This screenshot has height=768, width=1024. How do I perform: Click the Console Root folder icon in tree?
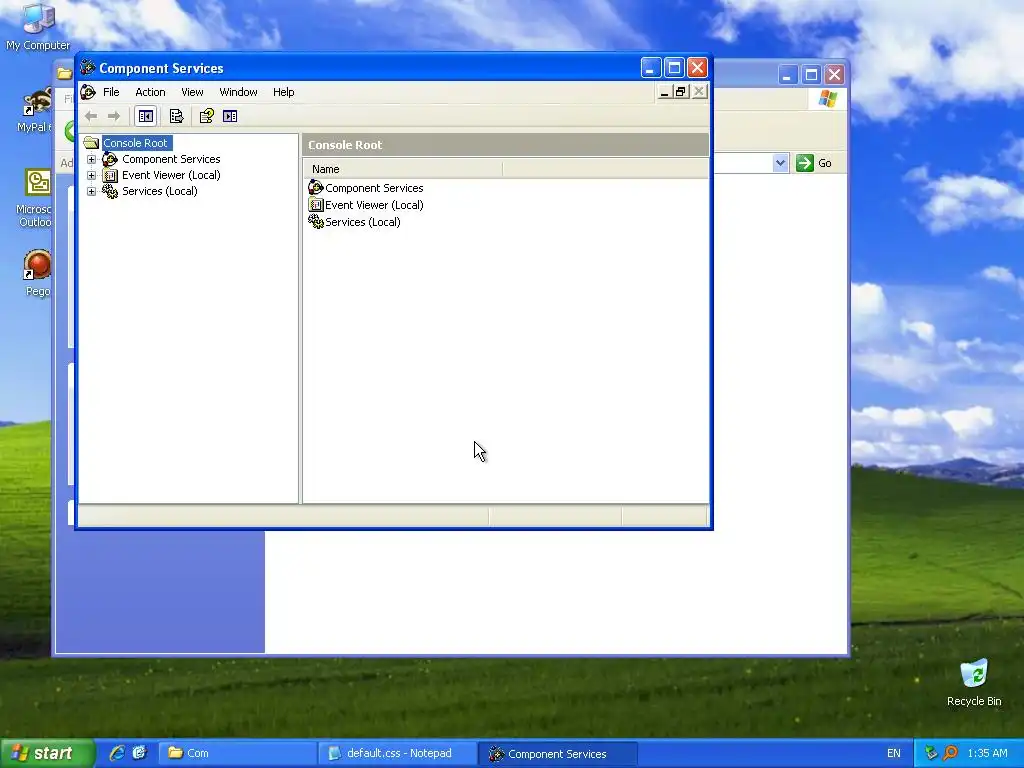[91, 143]
